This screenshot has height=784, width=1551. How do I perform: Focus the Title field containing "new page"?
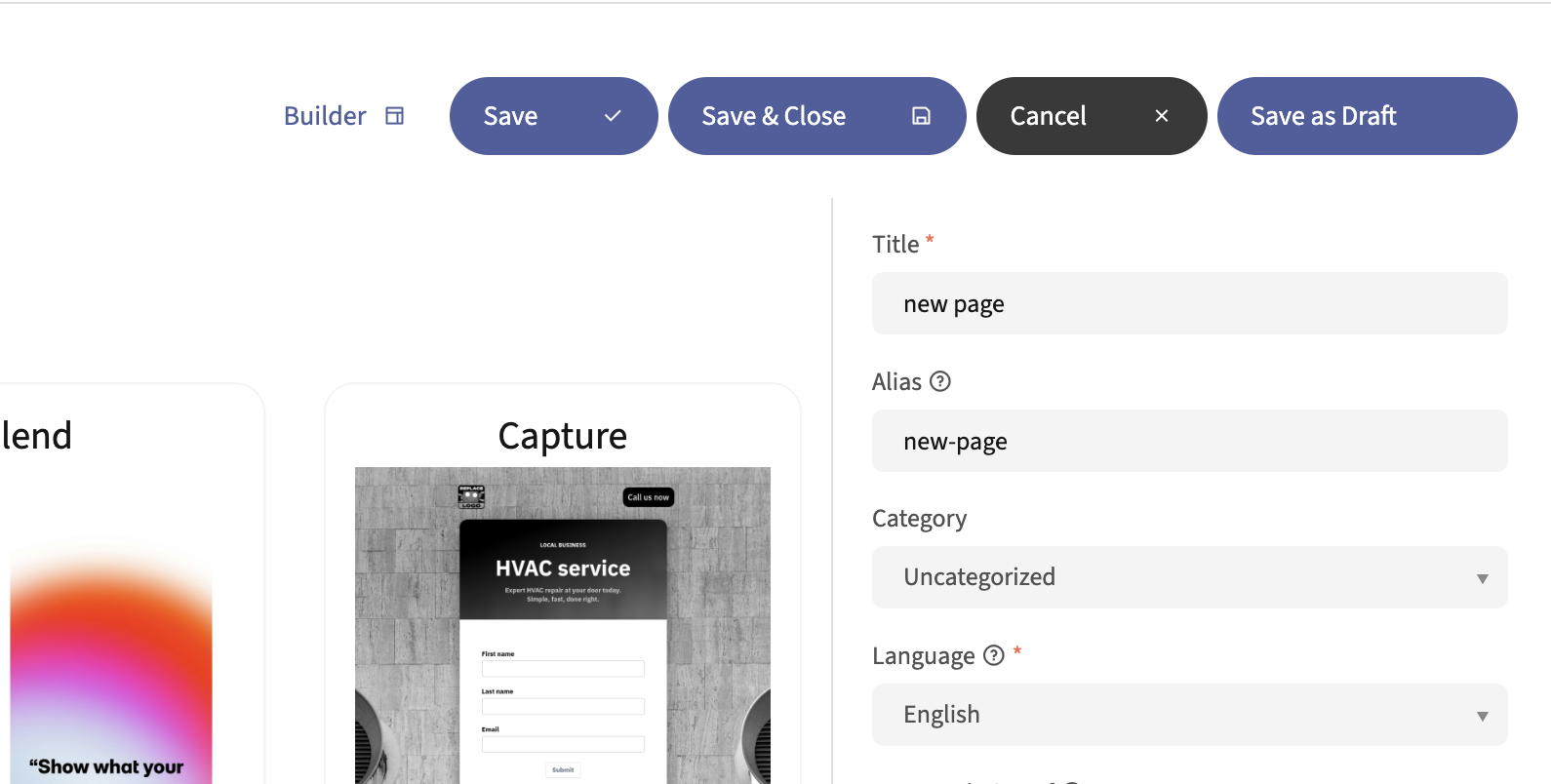1189,303
